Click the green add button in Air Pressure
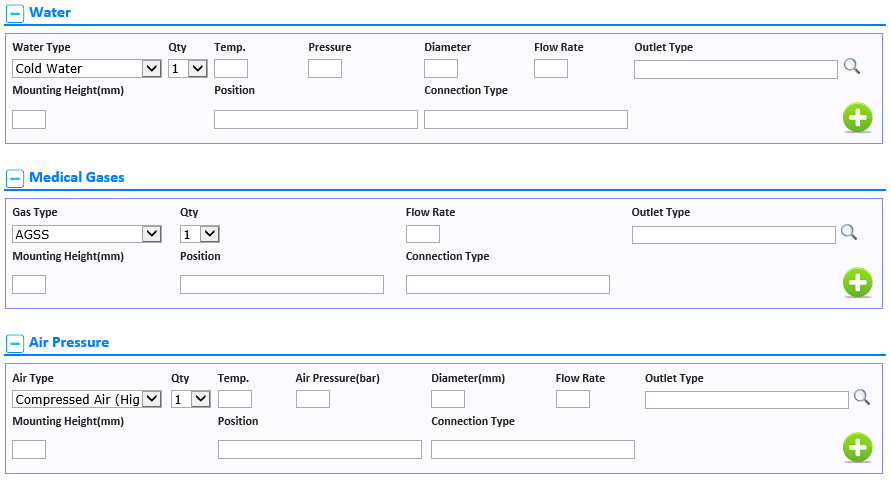891x485 pixels. [x=857, y=448]
